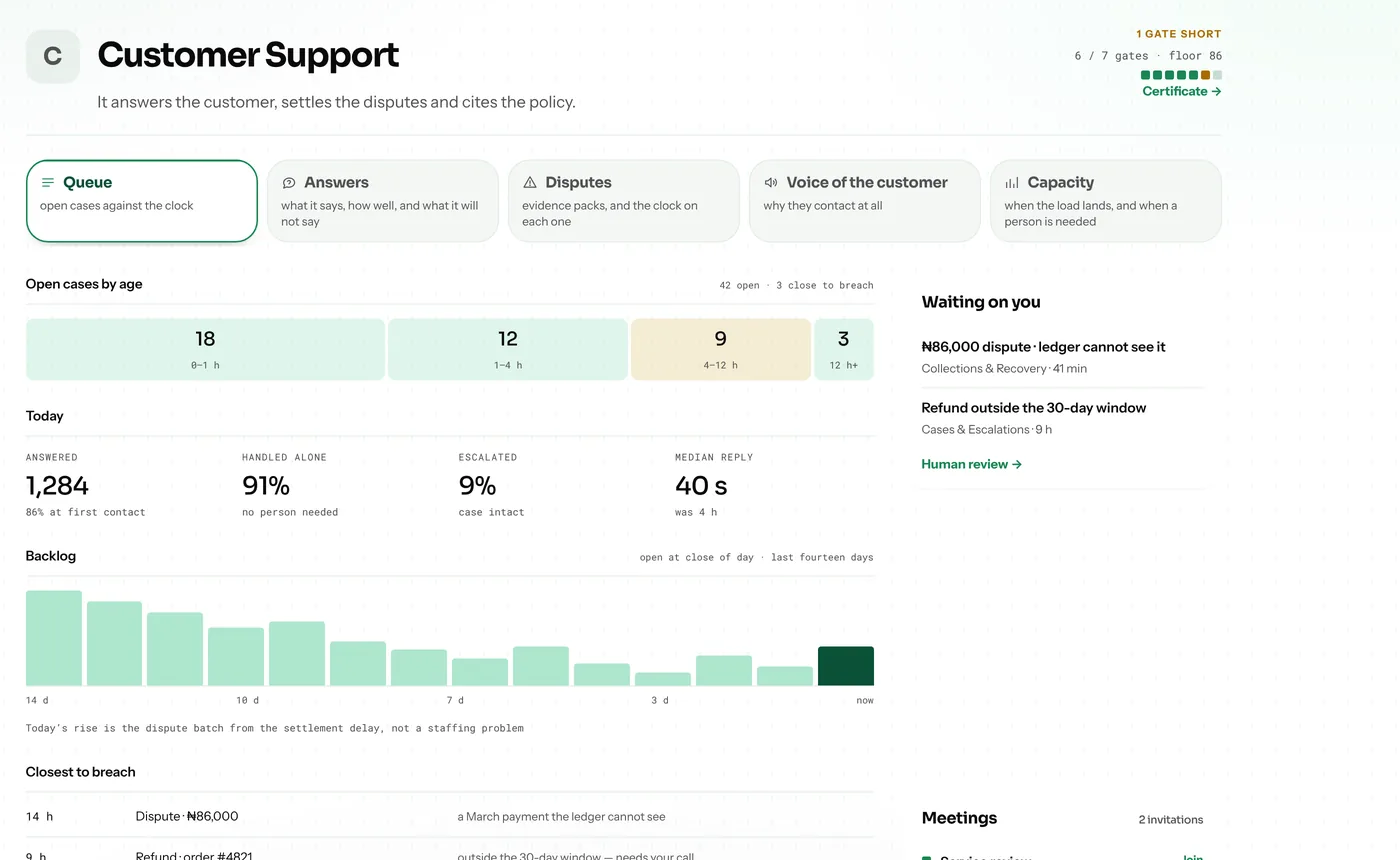The image size is (1400, 860).
Task: Click the "Collections & Recovery · 41 min" line
Action: [1004, 369]
